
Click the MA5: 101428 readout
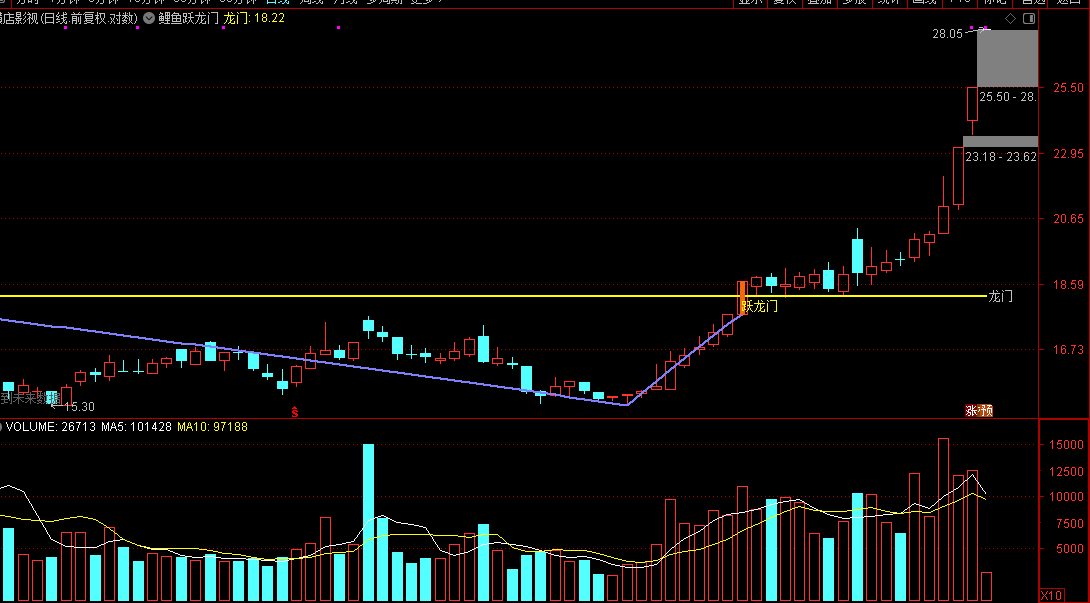pyautogui.click(x=136, y=426)
